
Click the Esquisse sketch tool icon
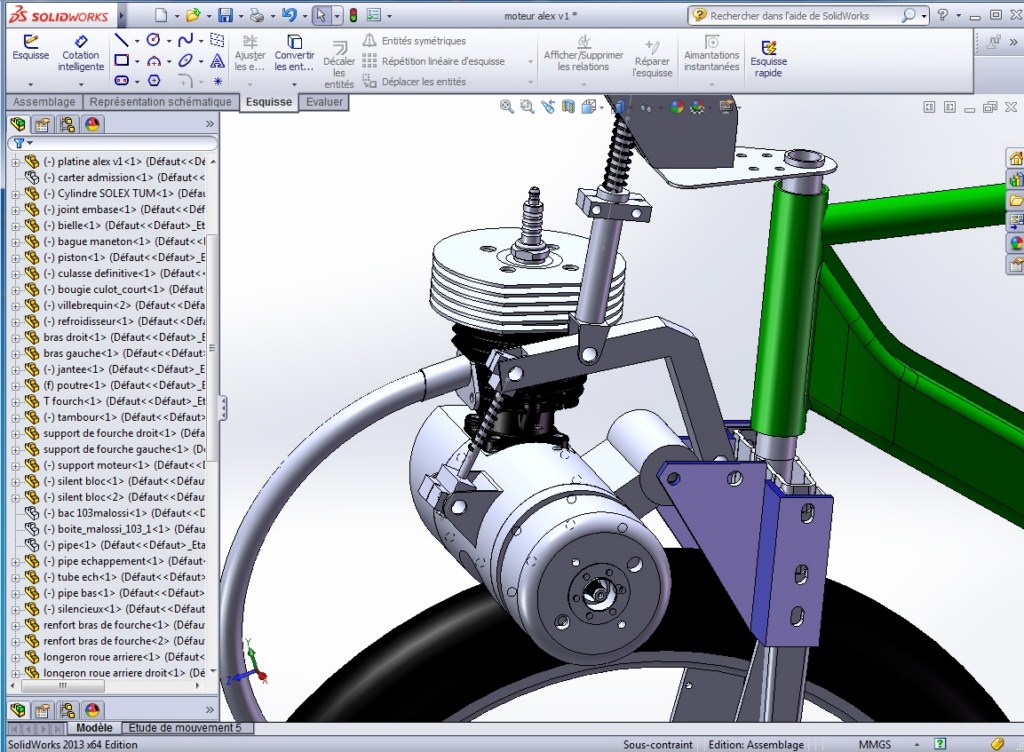(30, 48)
